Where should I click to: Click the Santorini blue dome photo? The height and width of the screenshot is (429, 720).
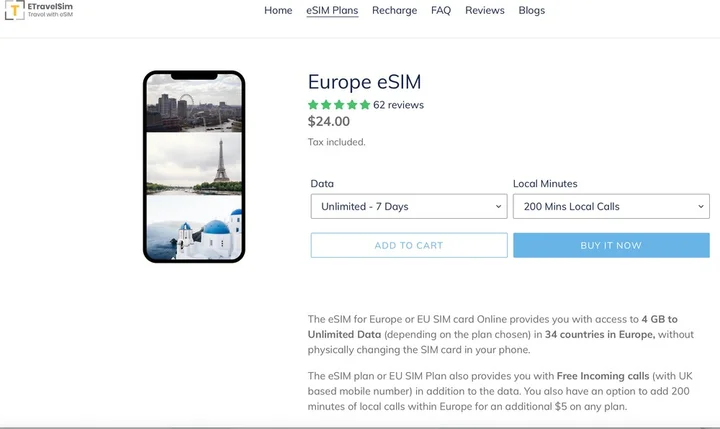[x=194, y=226]
